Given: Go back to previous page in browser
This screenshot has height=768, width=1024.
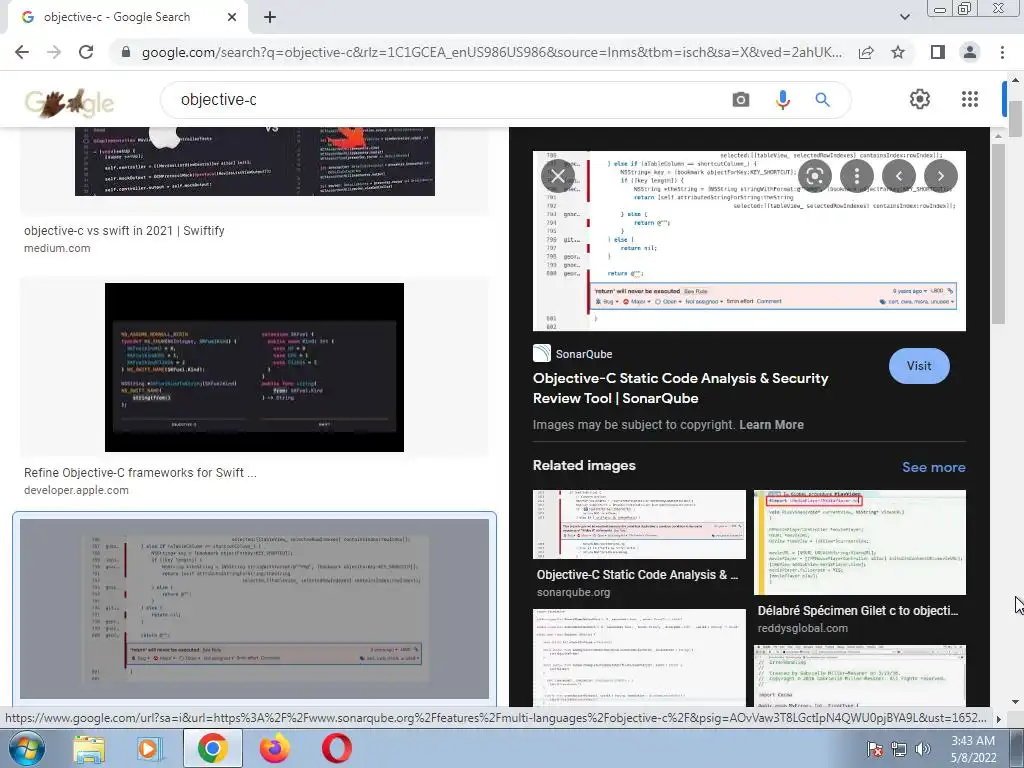Looking at the screenshot, I should click(22, 52).
